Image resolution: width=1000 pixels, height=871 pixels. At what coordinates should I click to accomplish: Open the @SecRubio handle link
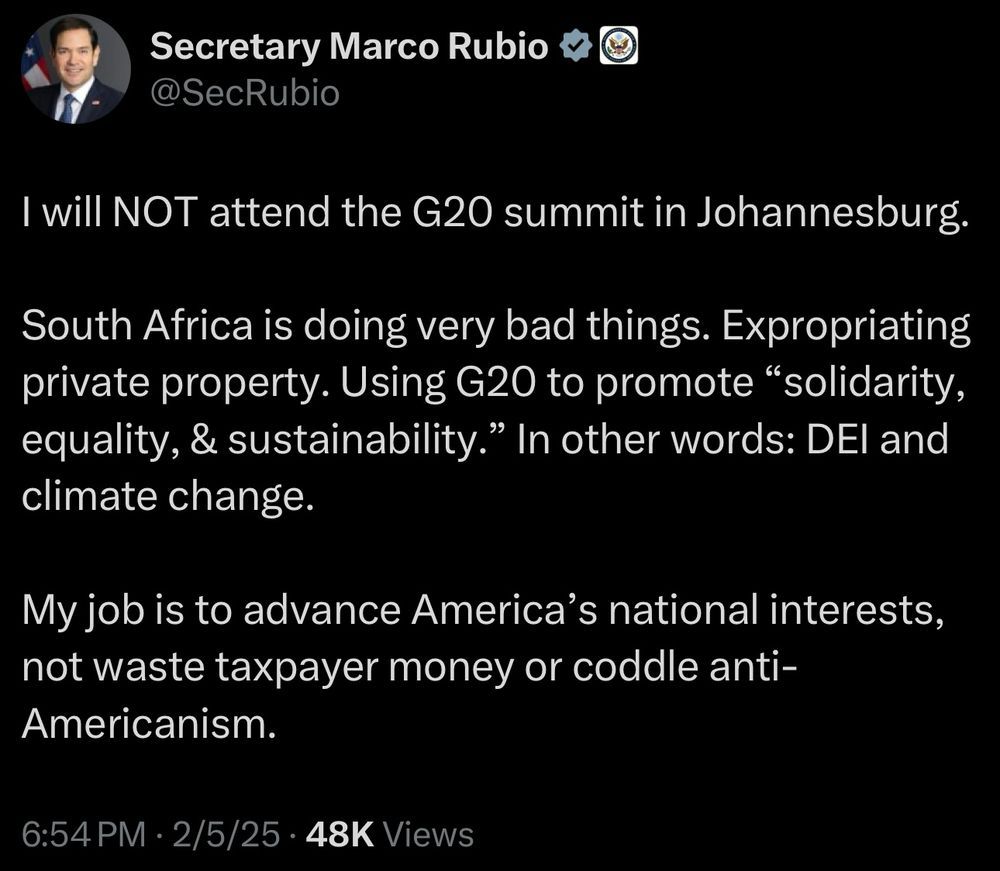[245, 94]
